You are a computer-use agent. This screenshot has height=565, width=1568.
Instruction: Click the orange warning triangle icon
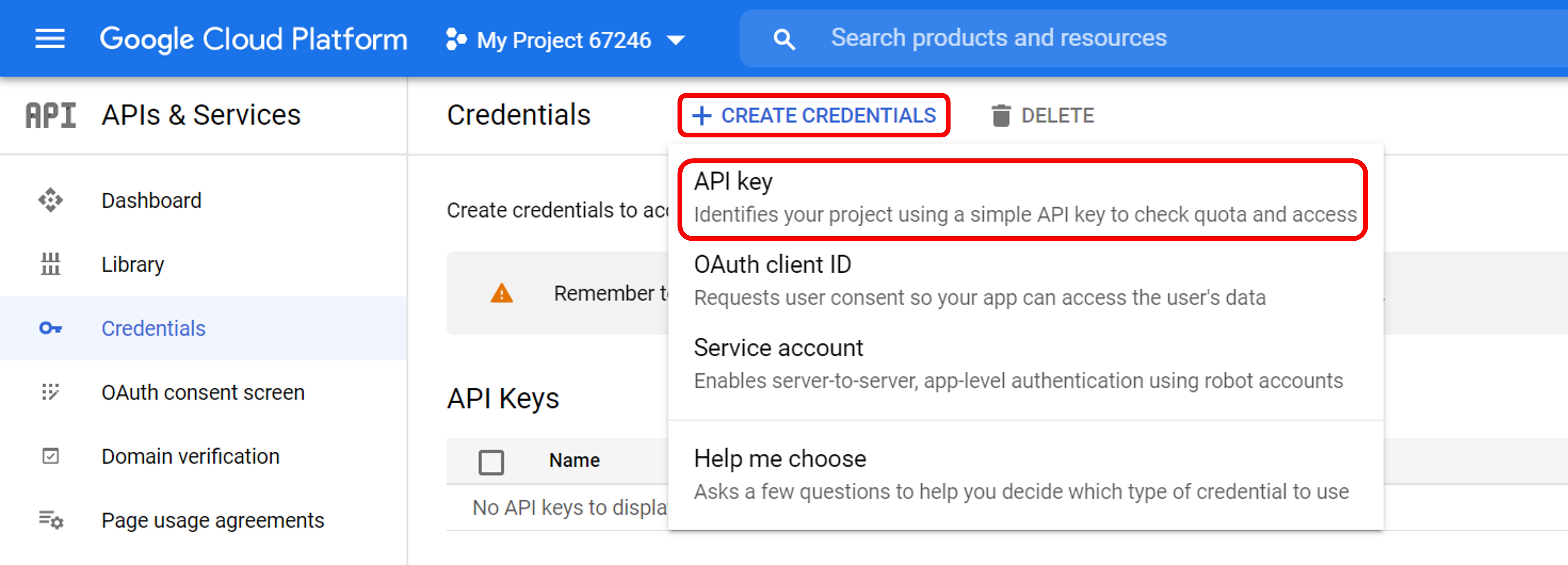(502, 294)
